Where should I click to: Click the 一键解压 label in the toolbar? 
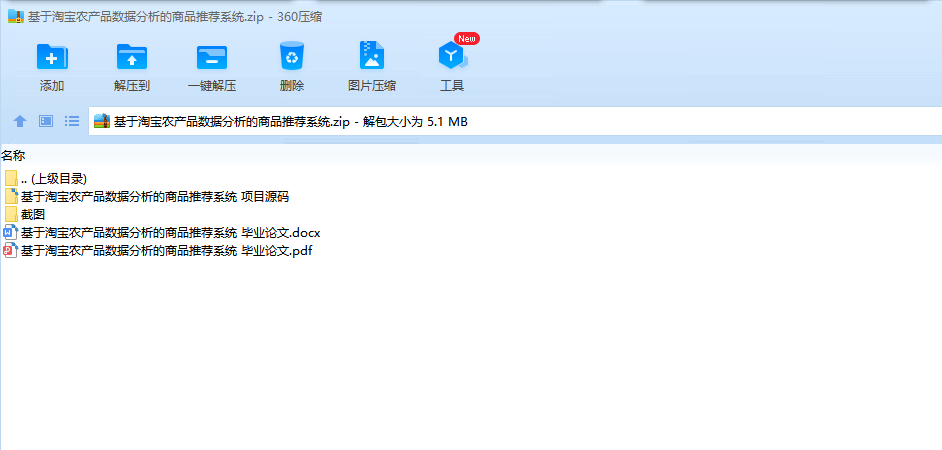212,86
